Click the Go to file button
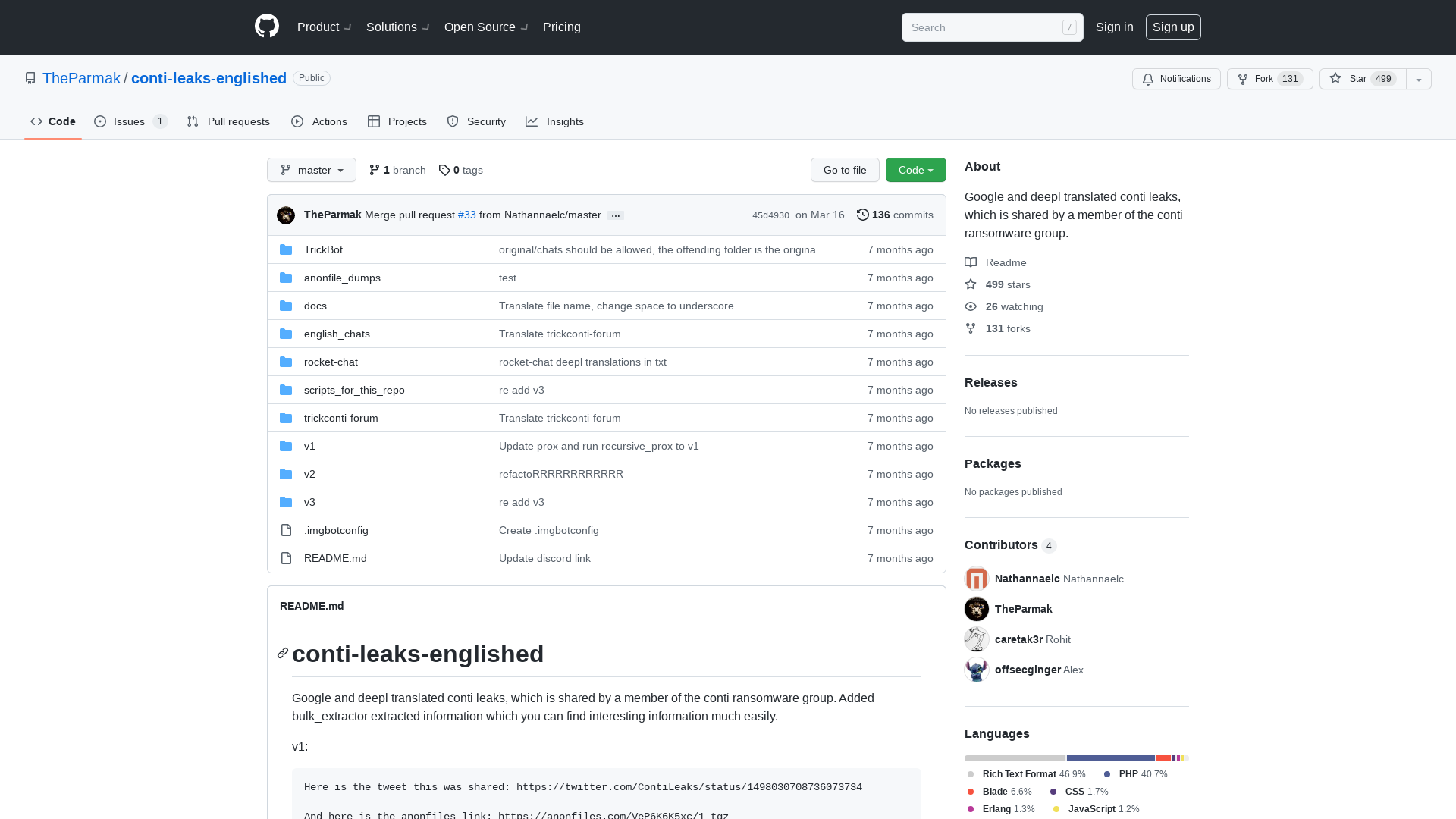 pos(845,170)
